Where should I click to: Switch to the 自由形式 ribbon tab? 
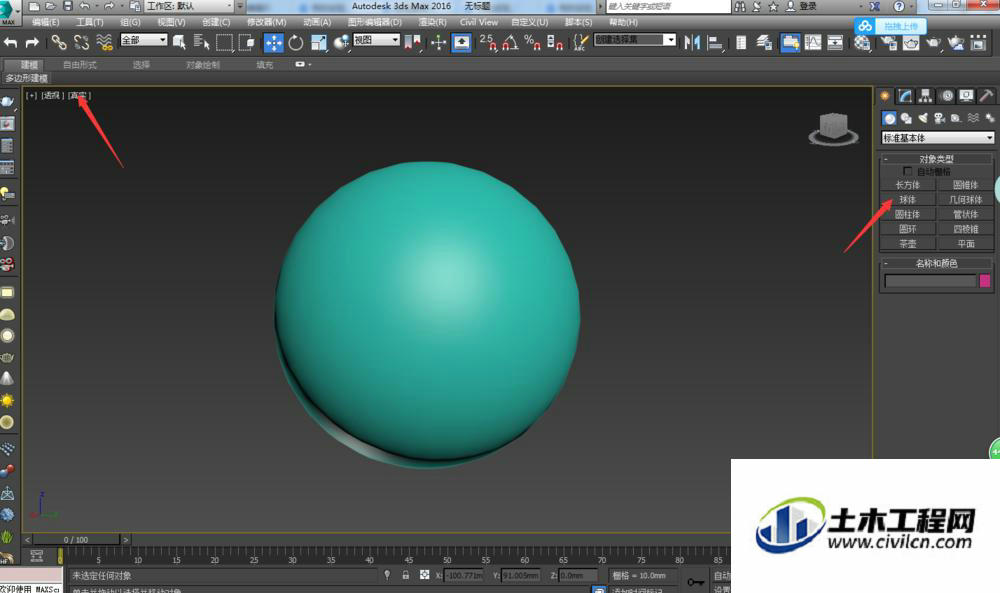80,65
